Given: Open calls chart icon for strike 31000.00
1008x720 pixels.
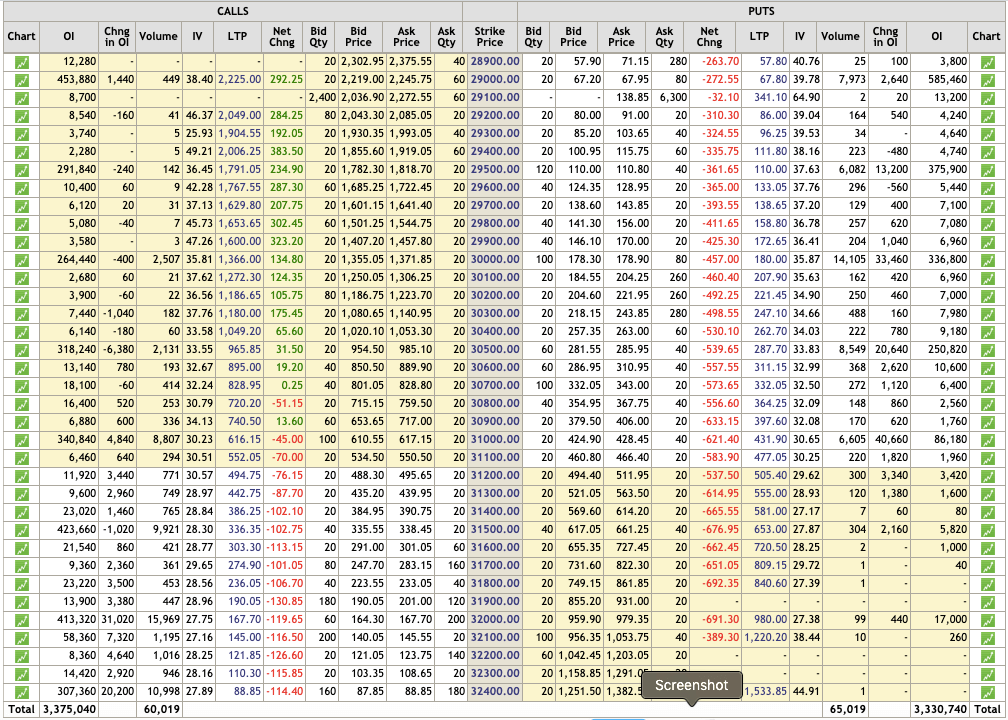Looking at the screenshot, I should (21, 440).
